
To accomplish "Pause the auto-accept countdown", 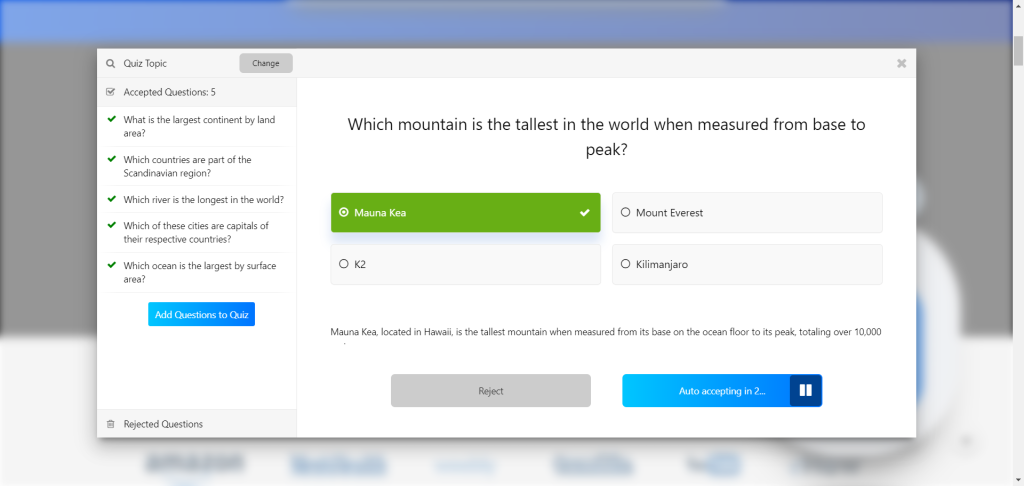I will pyautogui.click(x=805, y=391).
